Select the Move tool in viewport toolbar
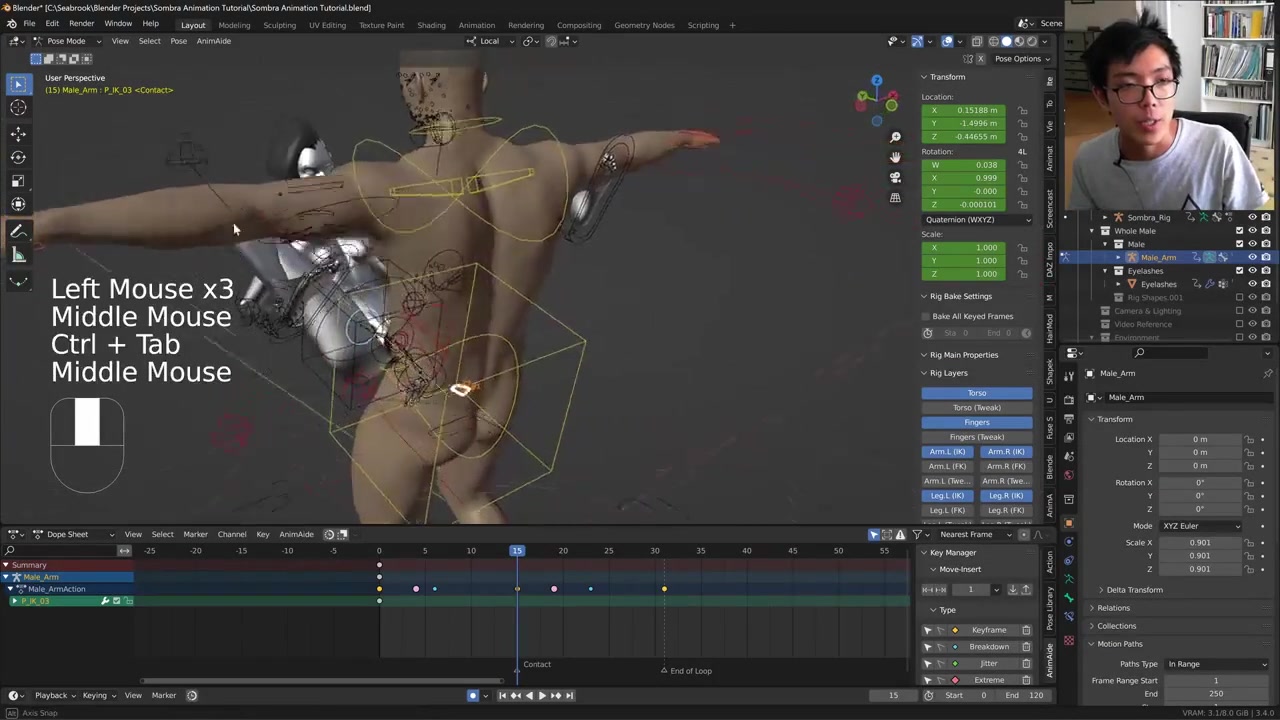Image resolution: width=1280 pixels, height=720 pixels. pyautogui.click(x=18, y=133)
